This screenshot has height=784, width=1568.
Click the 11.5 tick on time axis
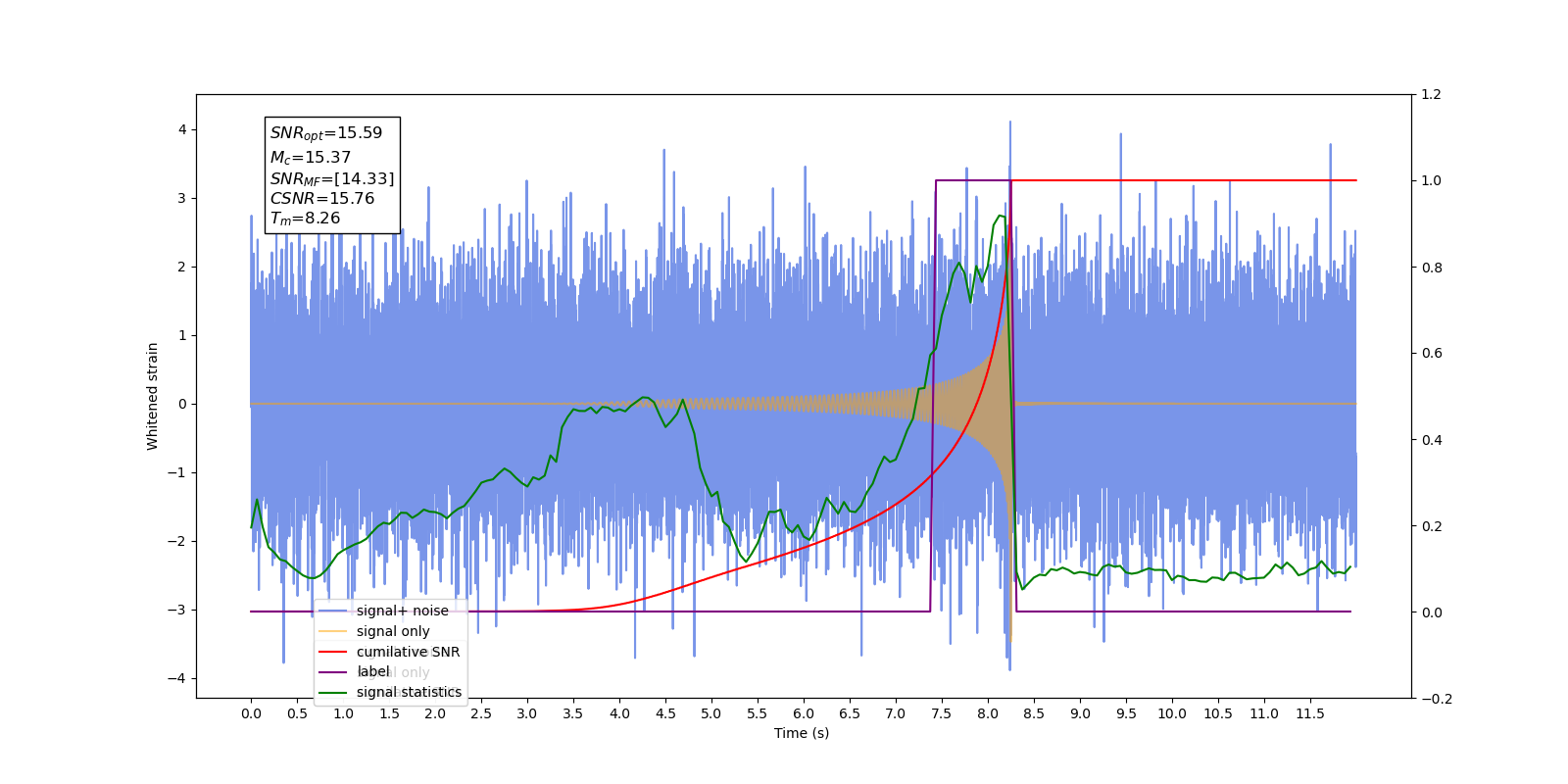(x=1310, y=713)
